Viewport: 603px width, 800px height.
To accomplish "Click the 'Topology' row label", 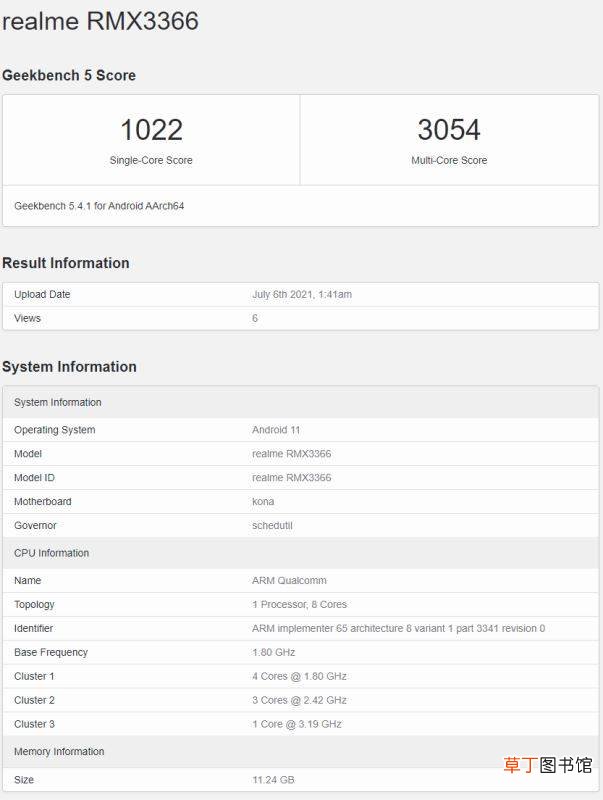I will (x=34, y=605).
